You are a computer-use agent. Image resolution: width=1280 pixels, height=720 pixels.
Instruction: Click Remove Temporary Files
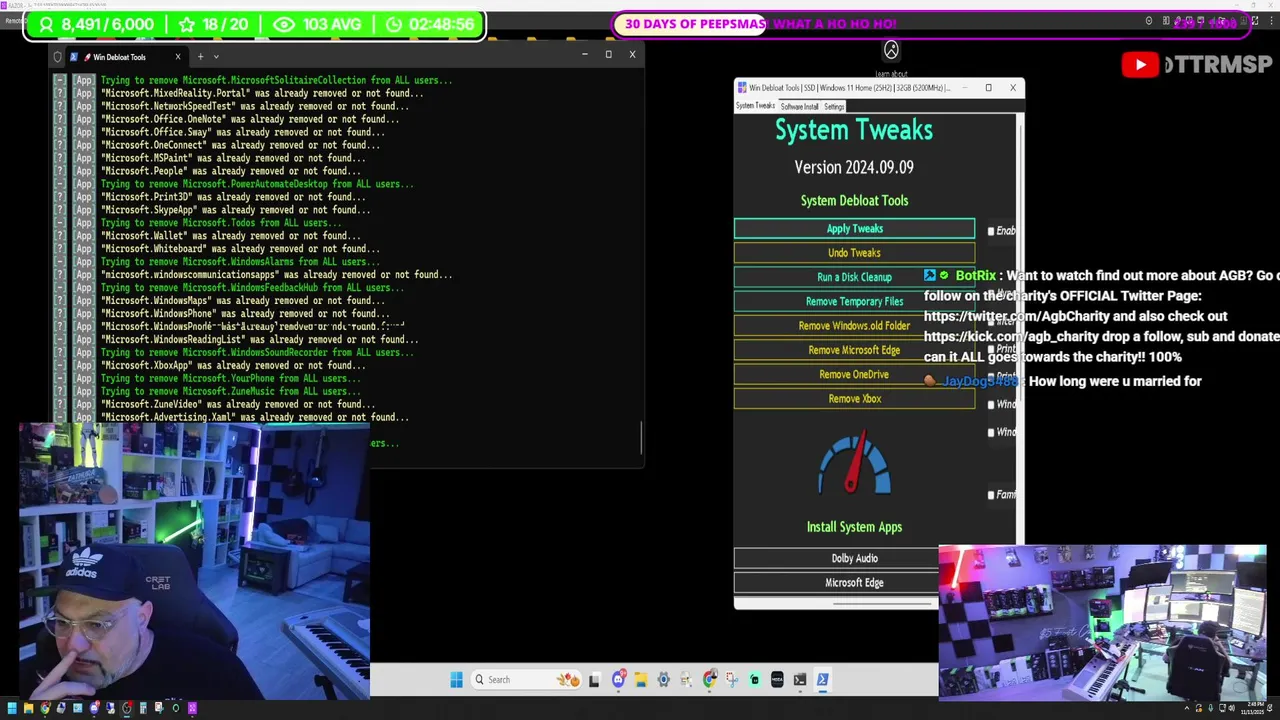tap(854, 301)
